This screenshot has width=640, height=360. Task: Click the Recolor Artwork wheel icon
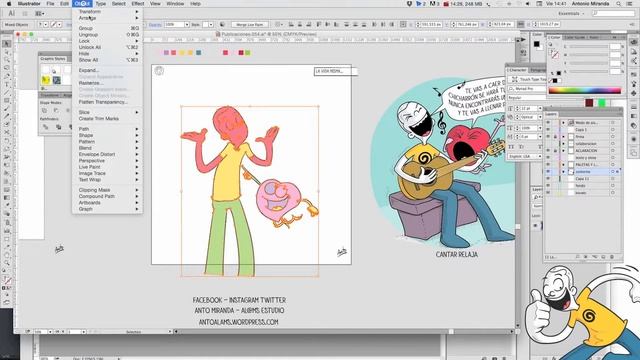point(222,24)
